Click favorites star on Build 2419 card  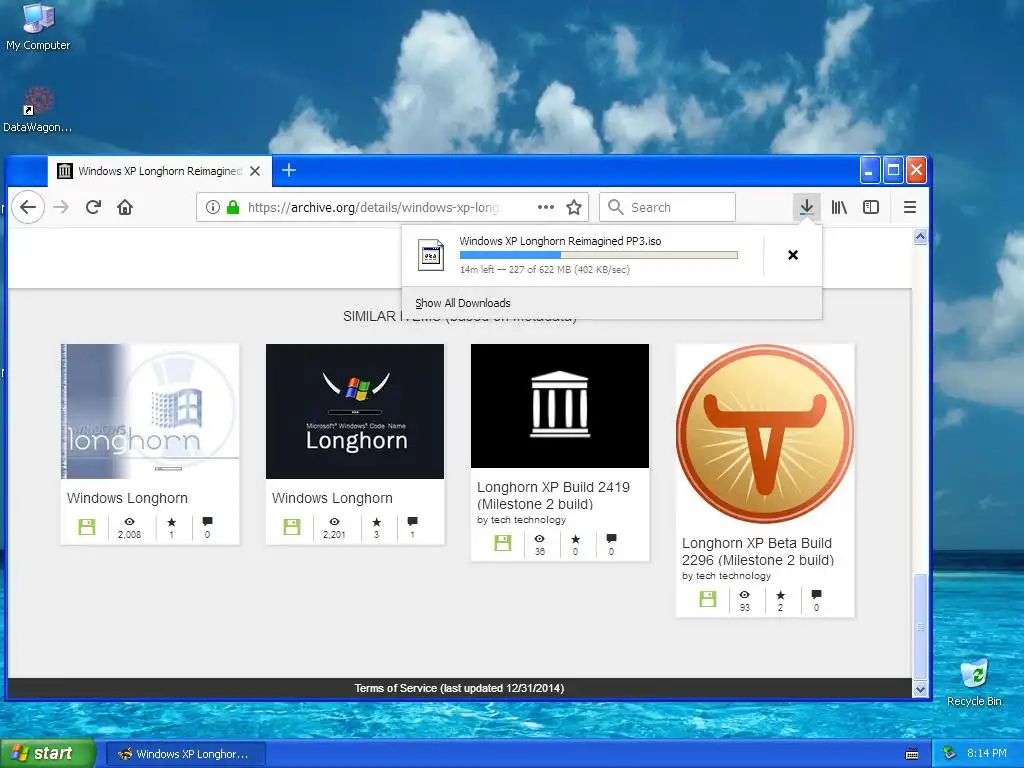(575, 539)
